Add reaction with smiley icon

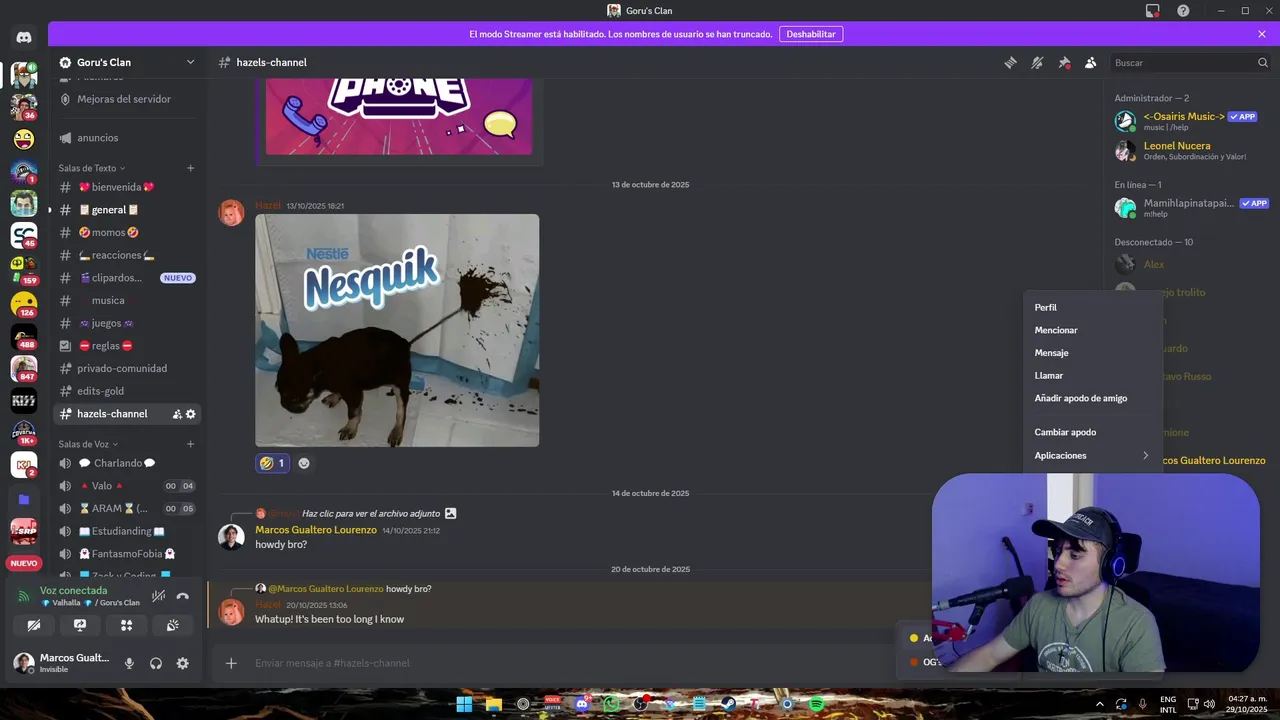(304, 463)
